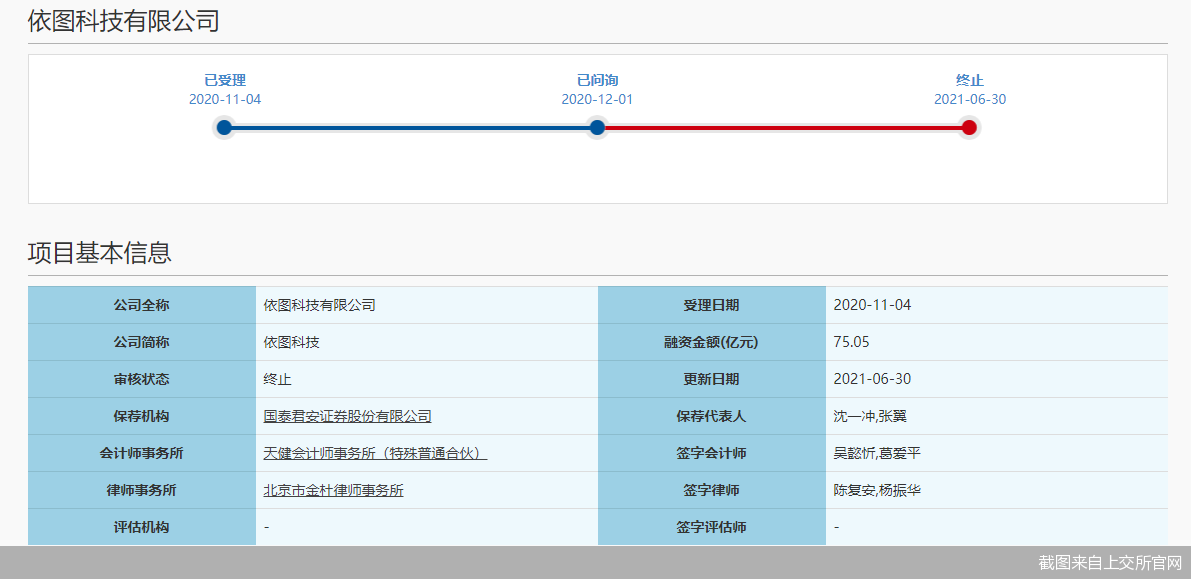Open the 国泰君安证券股份有限公司 link
This screenshot has height=579, width=1191.
[348, 416]
